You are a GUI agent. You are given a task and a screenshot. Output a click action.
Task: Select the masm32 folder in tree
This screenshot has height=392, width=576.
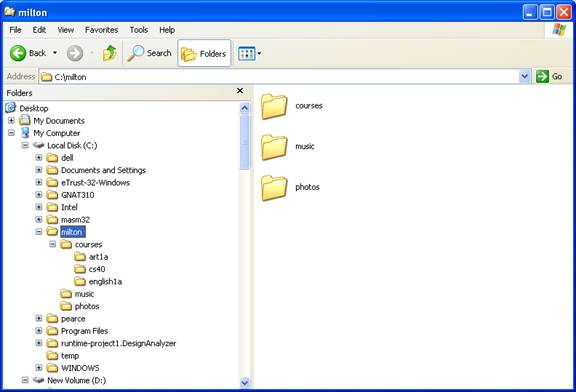pyautogui.click(x=75, y=220)
